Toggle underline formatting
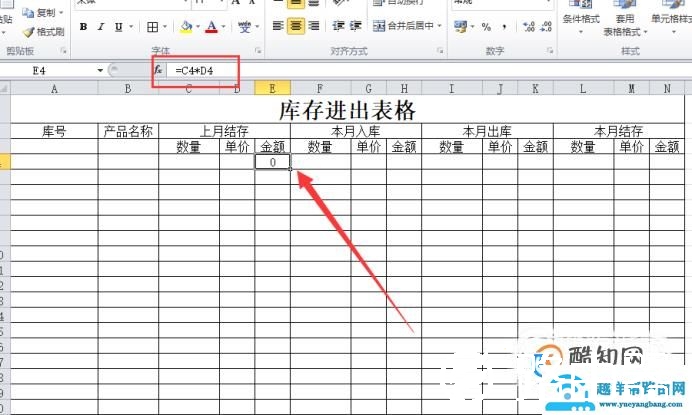Viewport: 692px width, 415px height. click(x=118, y=26)
